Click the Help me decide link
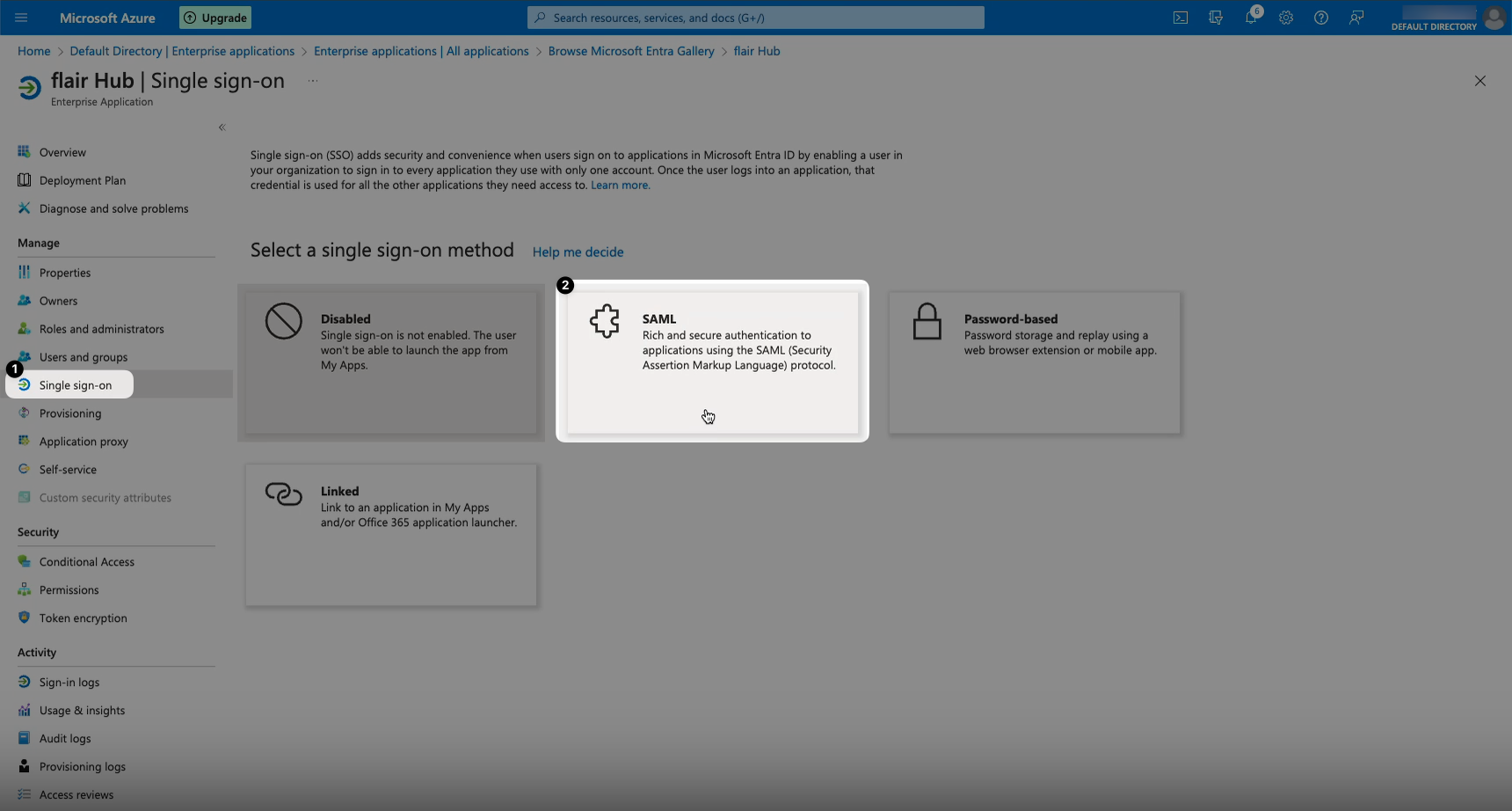This screenshot has width=1512, height=811. (x=578, y=252)
